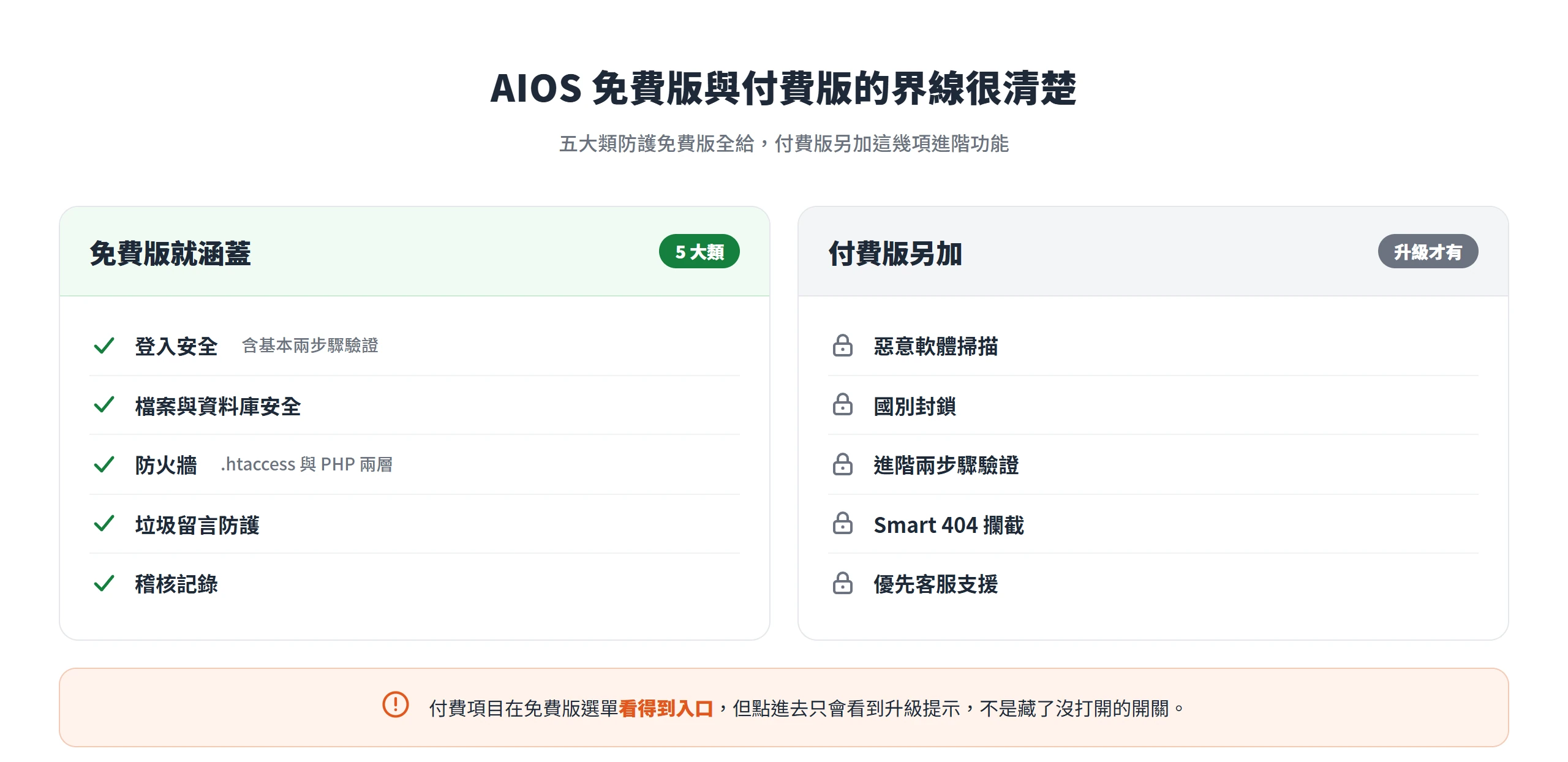
Task: Click the lock icon beside 惡意軟體掃描
Action: click(843, 345)
